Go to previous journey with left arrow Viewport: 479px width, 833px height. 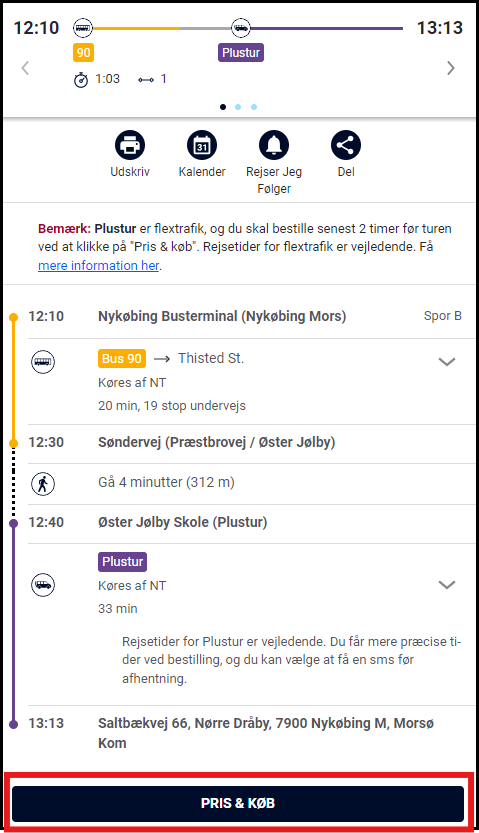[25, 68]
